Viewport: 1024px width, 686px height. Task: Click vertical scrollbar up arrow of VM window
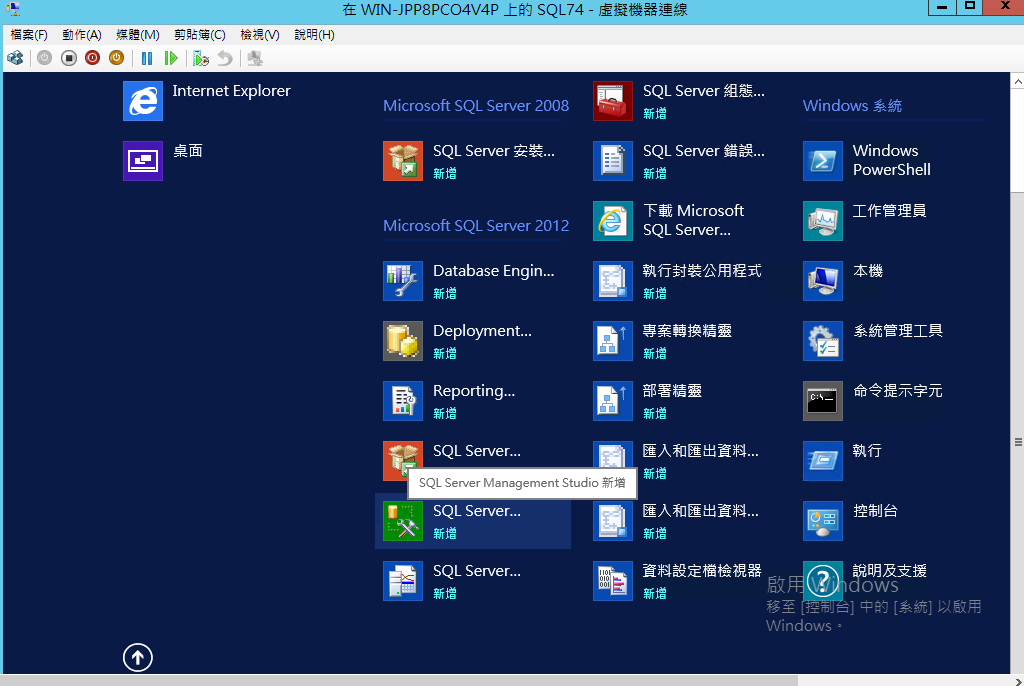1017,81
